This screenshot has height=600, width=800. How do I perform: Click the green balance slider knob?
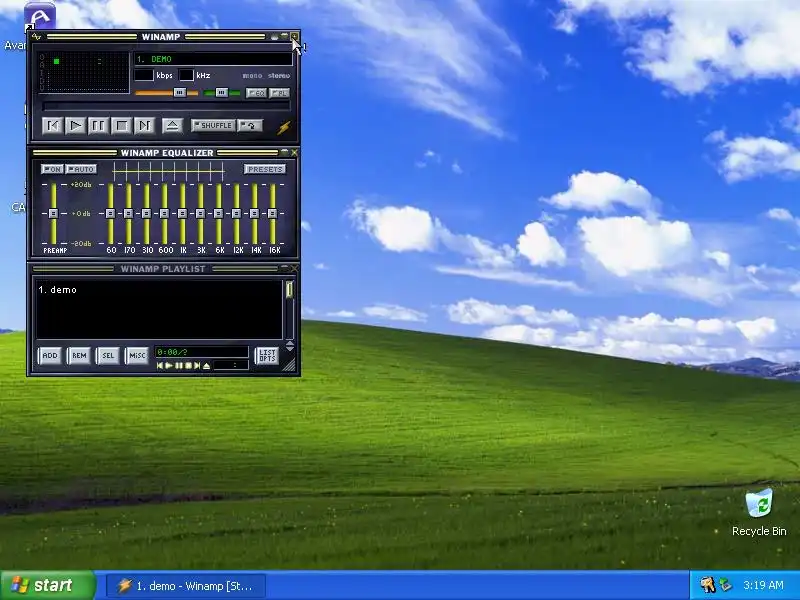coord(221,92)
